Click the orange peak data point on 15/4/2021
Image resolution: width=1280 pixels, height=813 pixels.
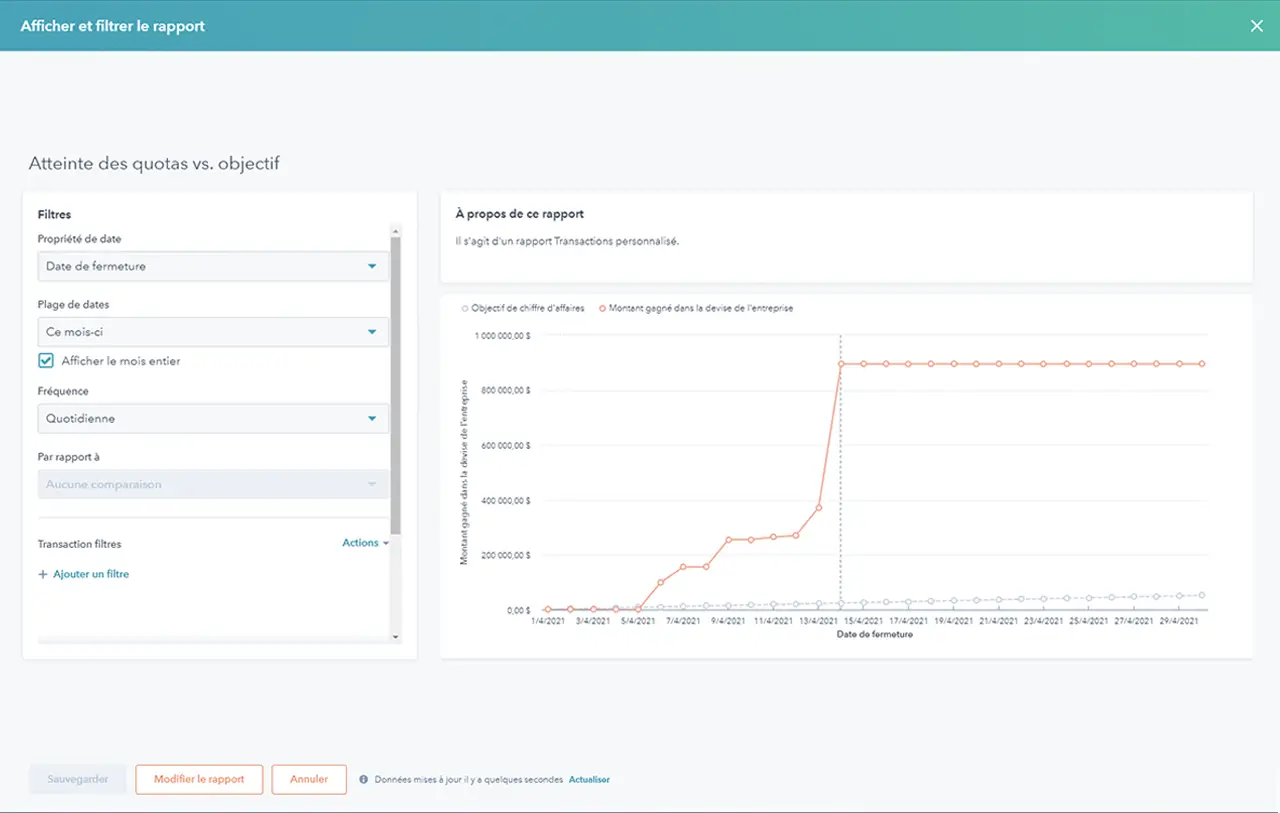pos(841,364)
